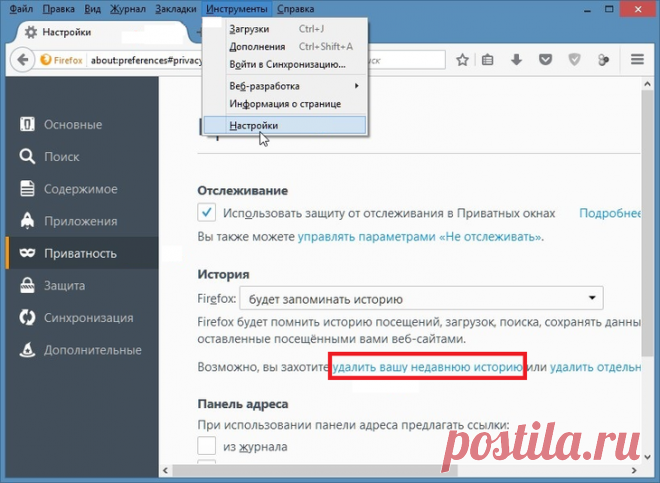Click Подробнее link about tracking
The width and height of the screenshot is (660, 483).
(x=610, y=213)
